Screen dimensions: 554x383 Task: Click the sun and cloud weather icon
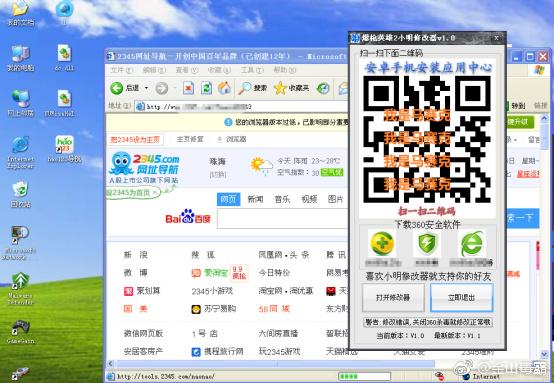coord(261,166)
